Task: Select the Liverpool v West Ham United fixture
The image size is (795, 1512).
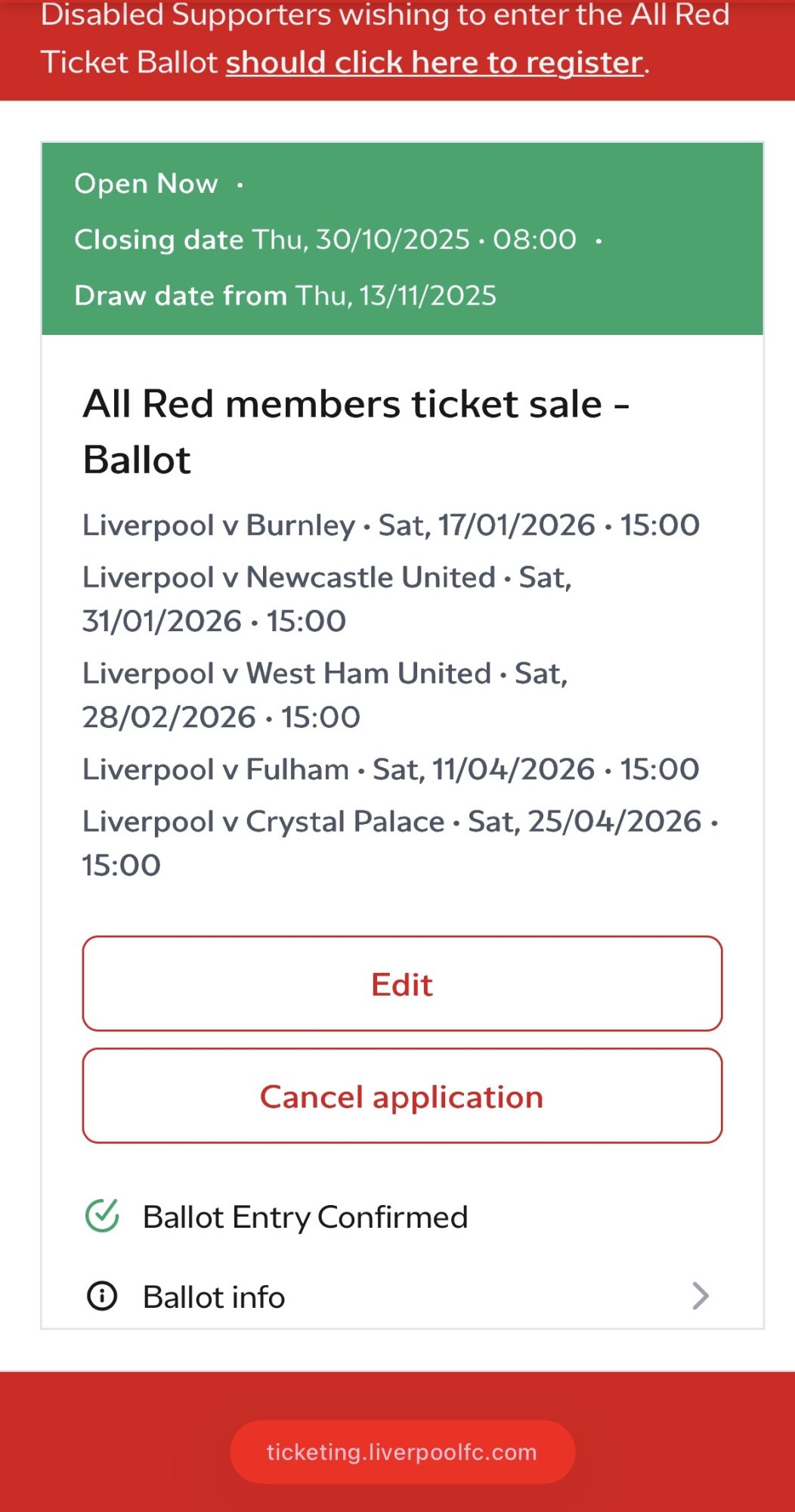Action: (325, 695)
